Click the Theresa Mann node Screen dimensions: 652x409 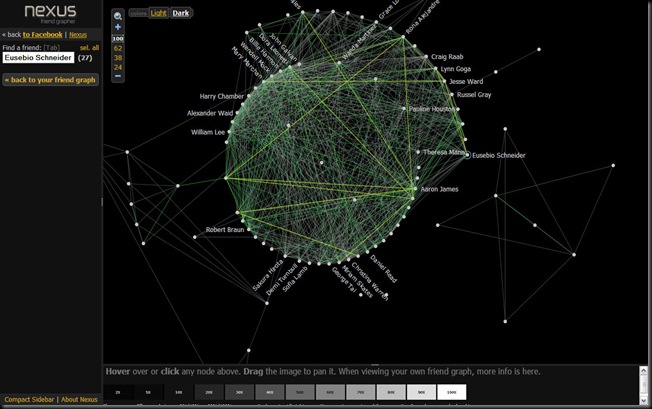click(418, 152)
